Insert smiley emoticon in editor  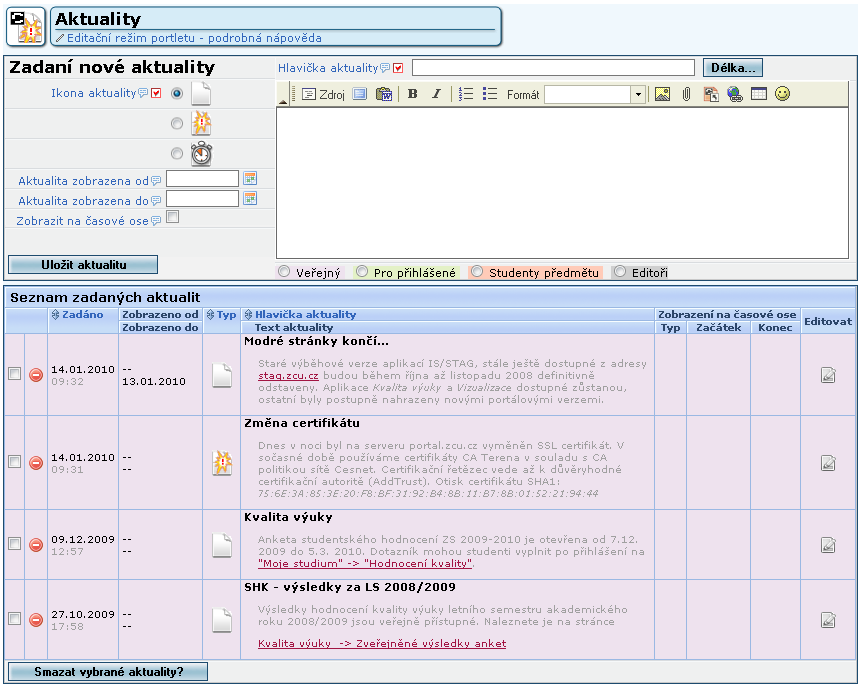click(x=782, y=94)
